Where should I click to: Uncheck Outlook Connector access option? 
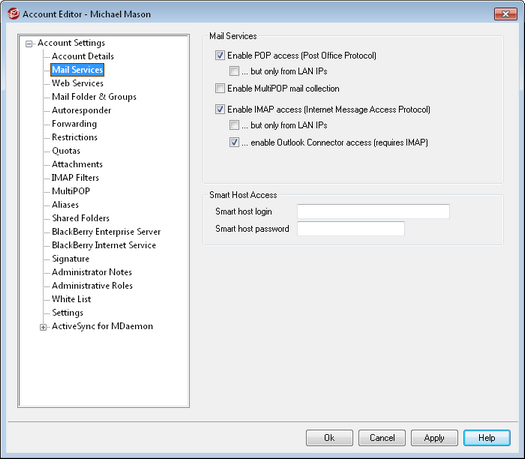(x=234, y=142)
